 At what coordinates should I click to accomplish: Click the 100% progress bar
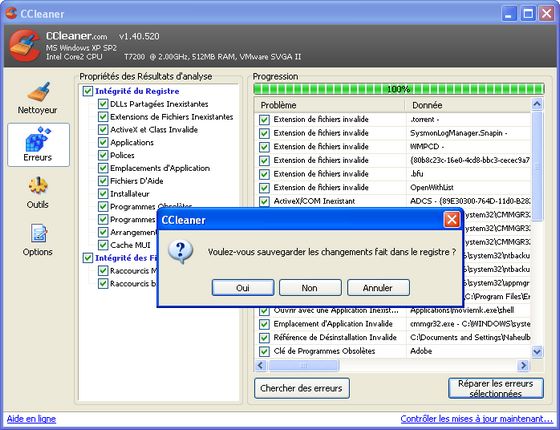coord(399,89)
